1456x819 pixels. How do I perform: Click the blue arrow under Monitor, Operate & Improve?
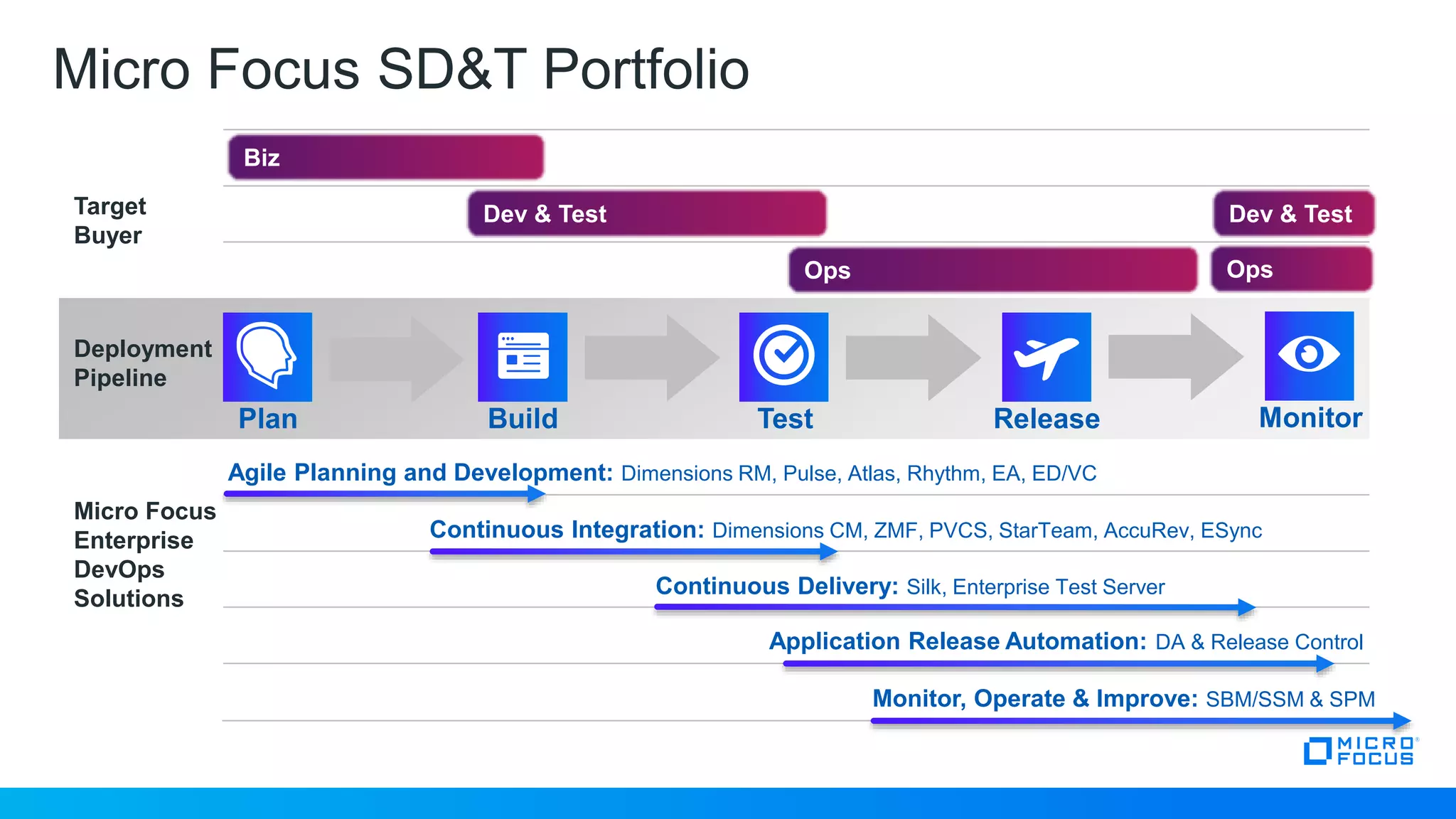pos(1141,721)
